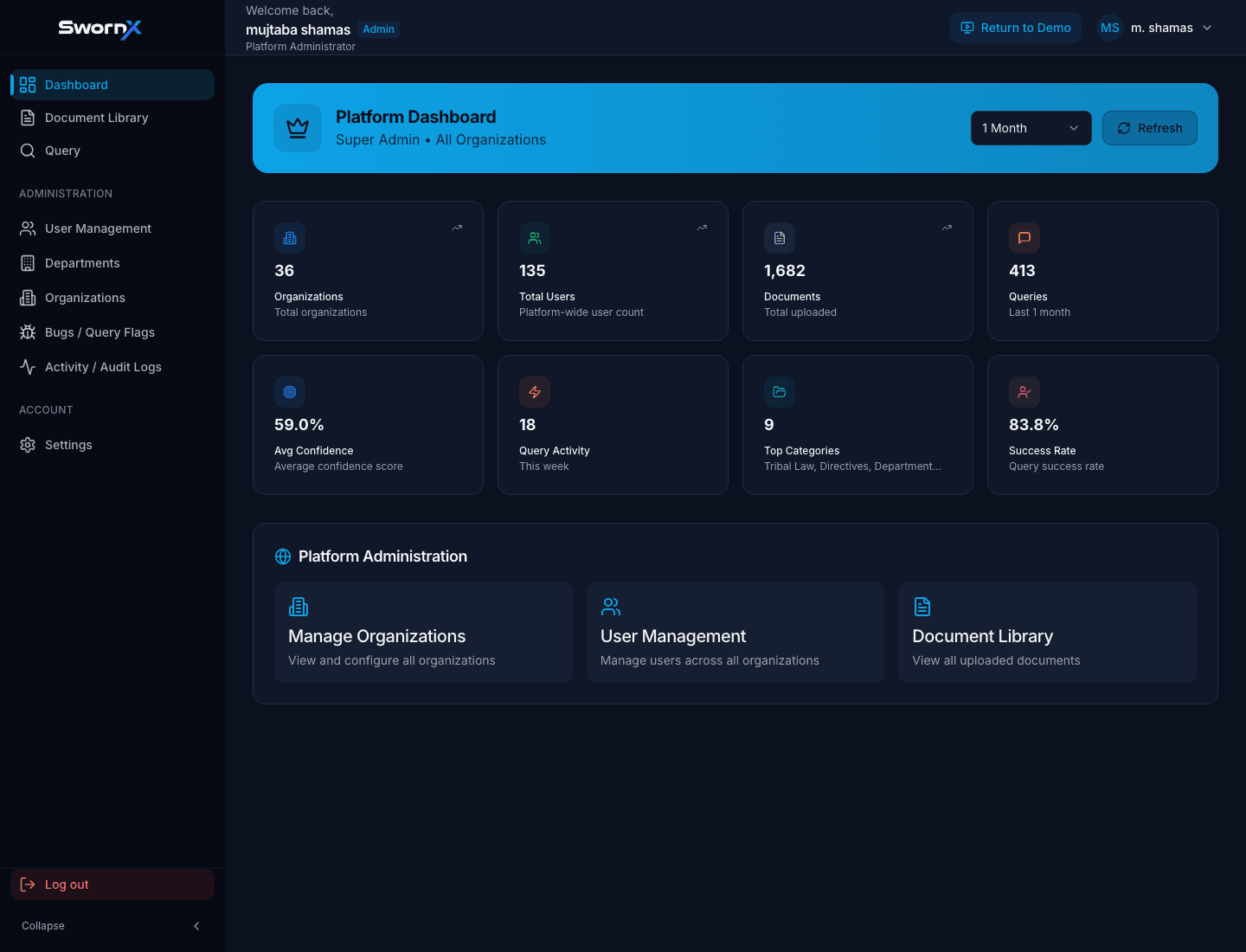This screenshot has height=952, width=1246.
Task: Open Organizations in the sidebar
Action: click(x=112, y=298)
